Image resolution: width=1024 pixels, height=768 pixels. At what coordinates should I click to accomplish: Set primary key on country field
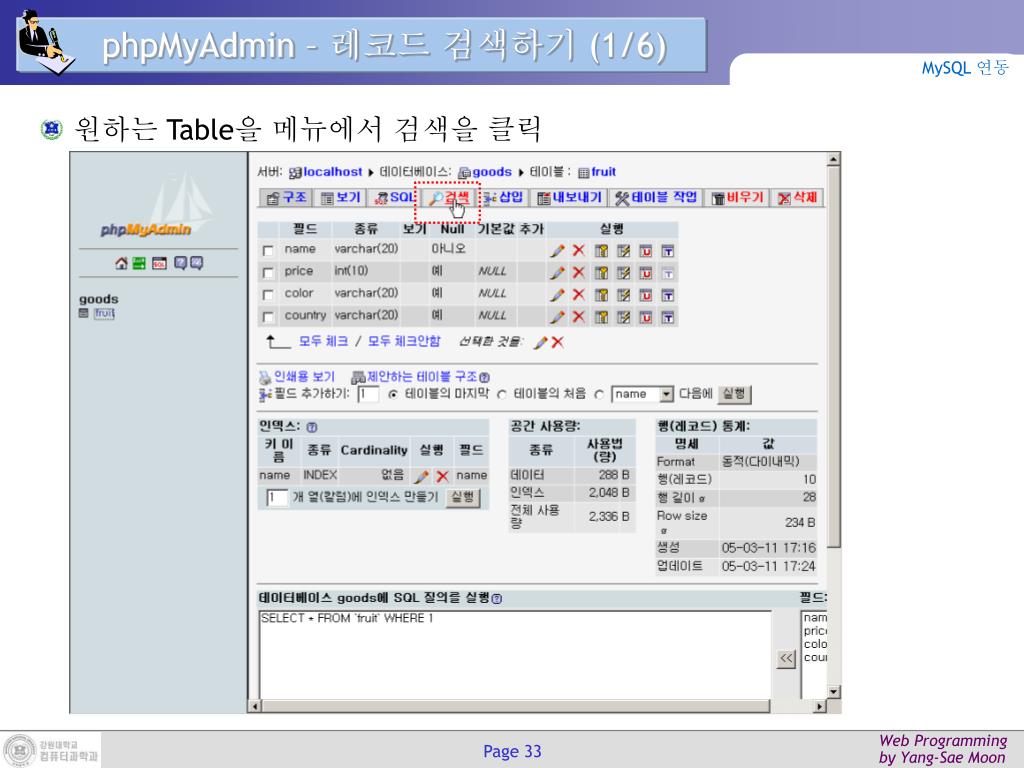601,317
